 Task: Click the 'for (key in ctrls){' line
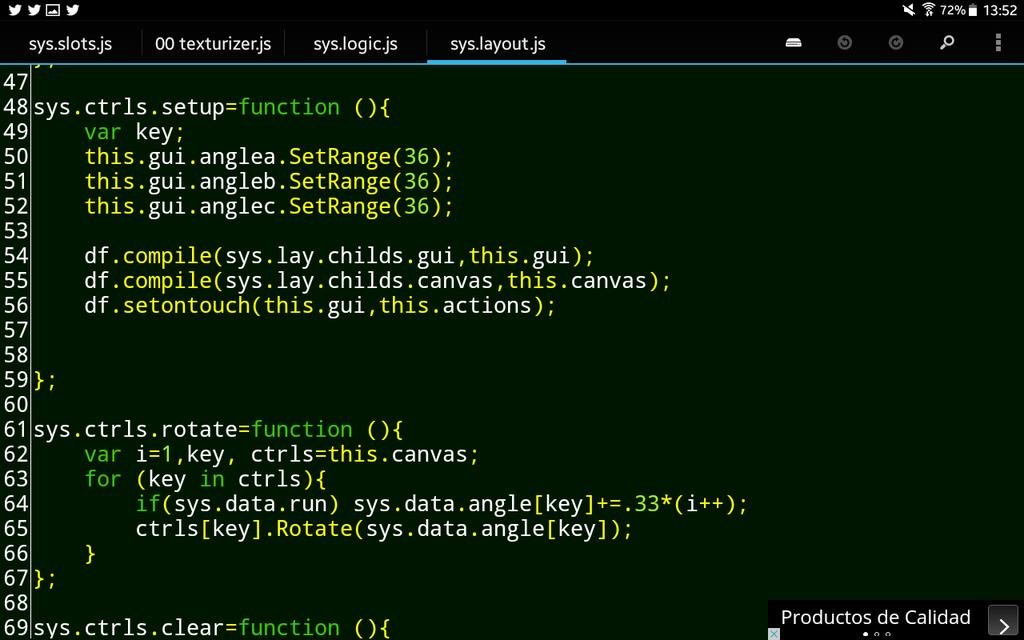(x=205, y=479)
